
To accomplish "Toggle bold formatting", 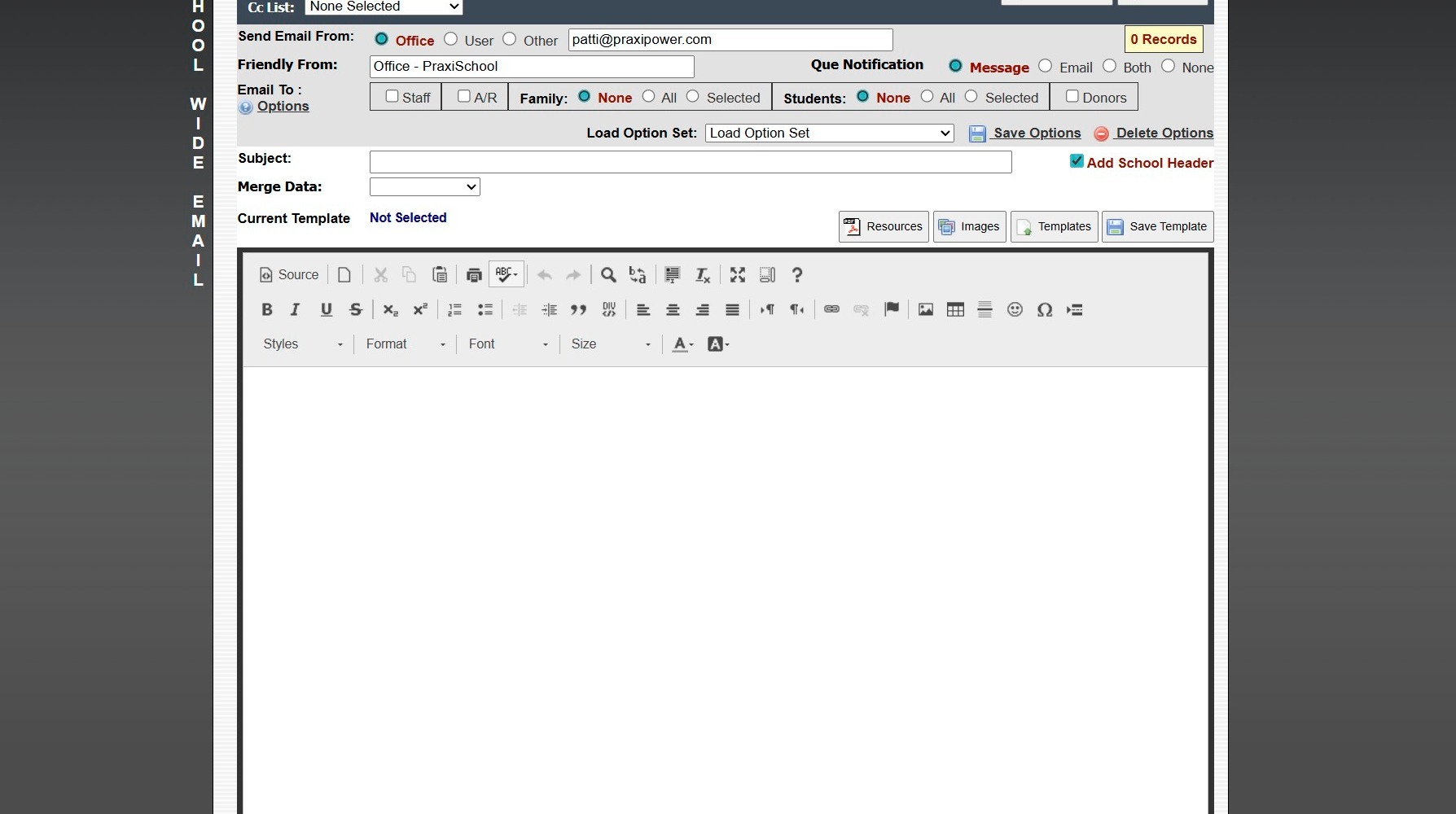I will 266,309.
